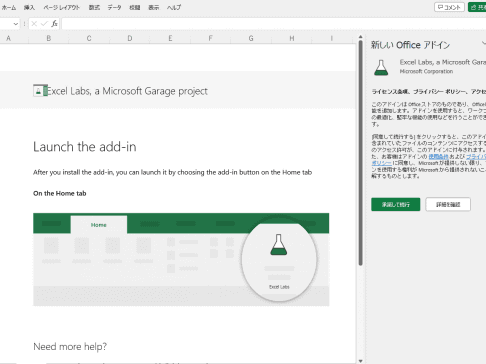Click the Excel Labs flask icon beside the worksheet title

40,91
